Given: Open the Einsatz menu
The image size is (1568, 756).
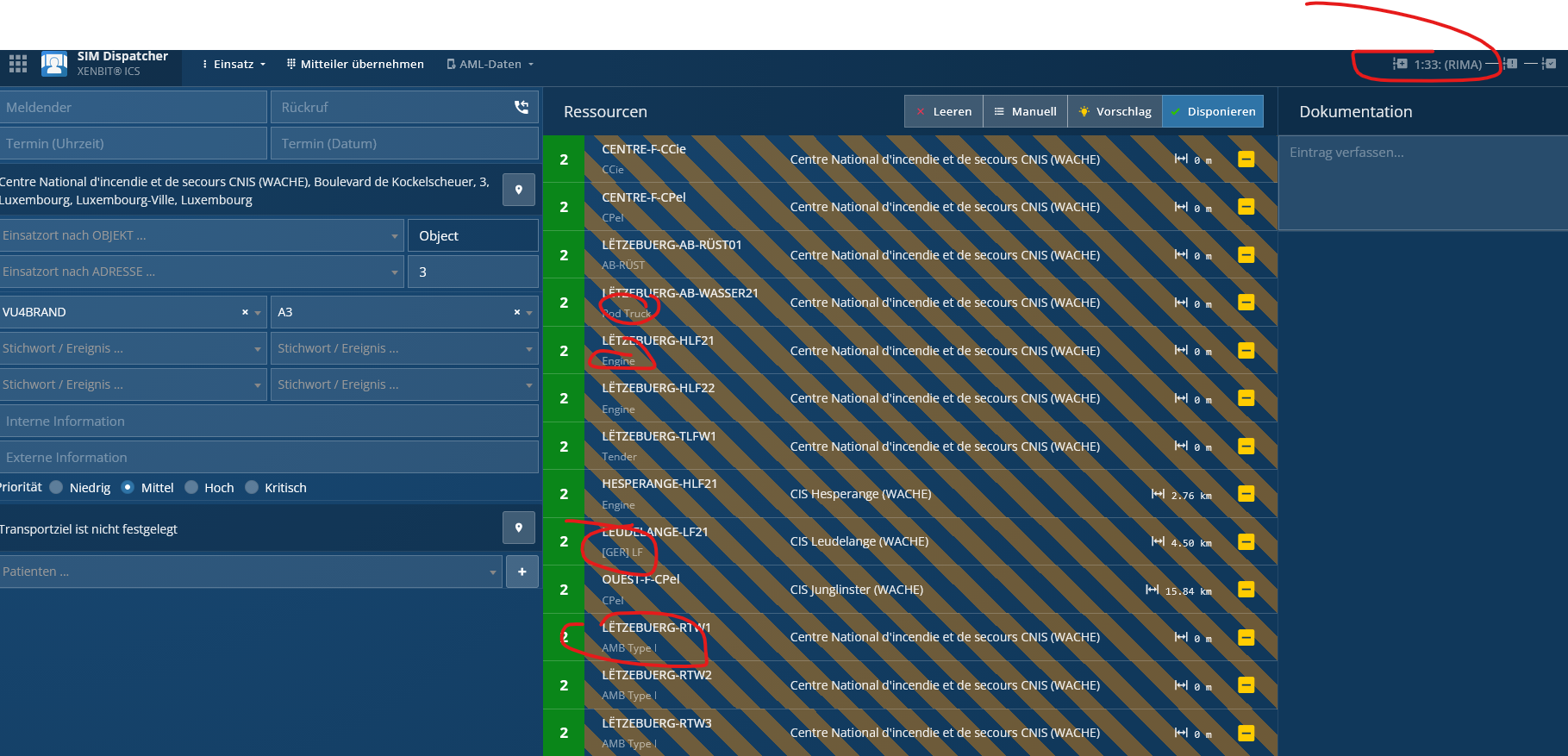Looking at the screenshot, I should coord(234,64).
